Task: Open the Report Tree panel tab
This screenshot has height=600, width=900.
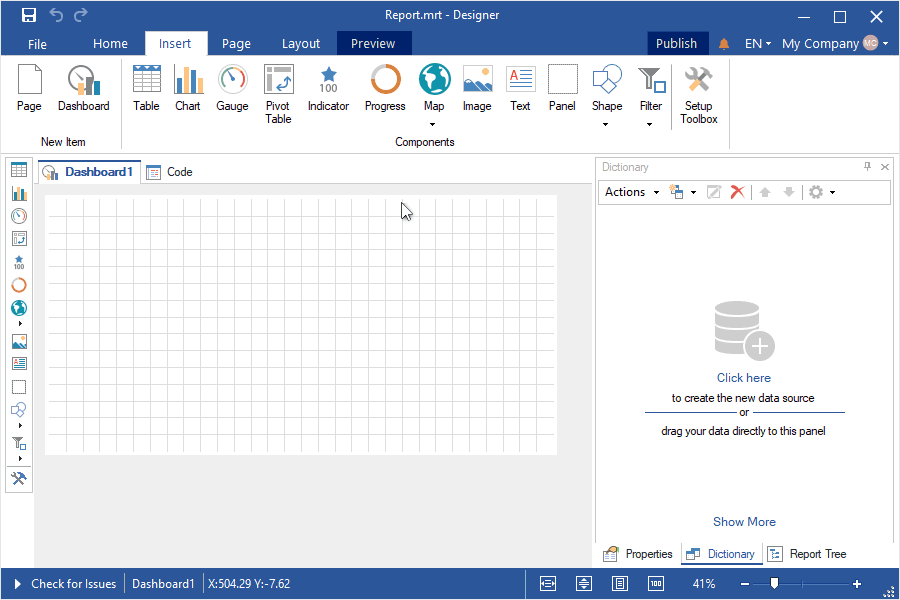Action: click(x=807, y=554)
